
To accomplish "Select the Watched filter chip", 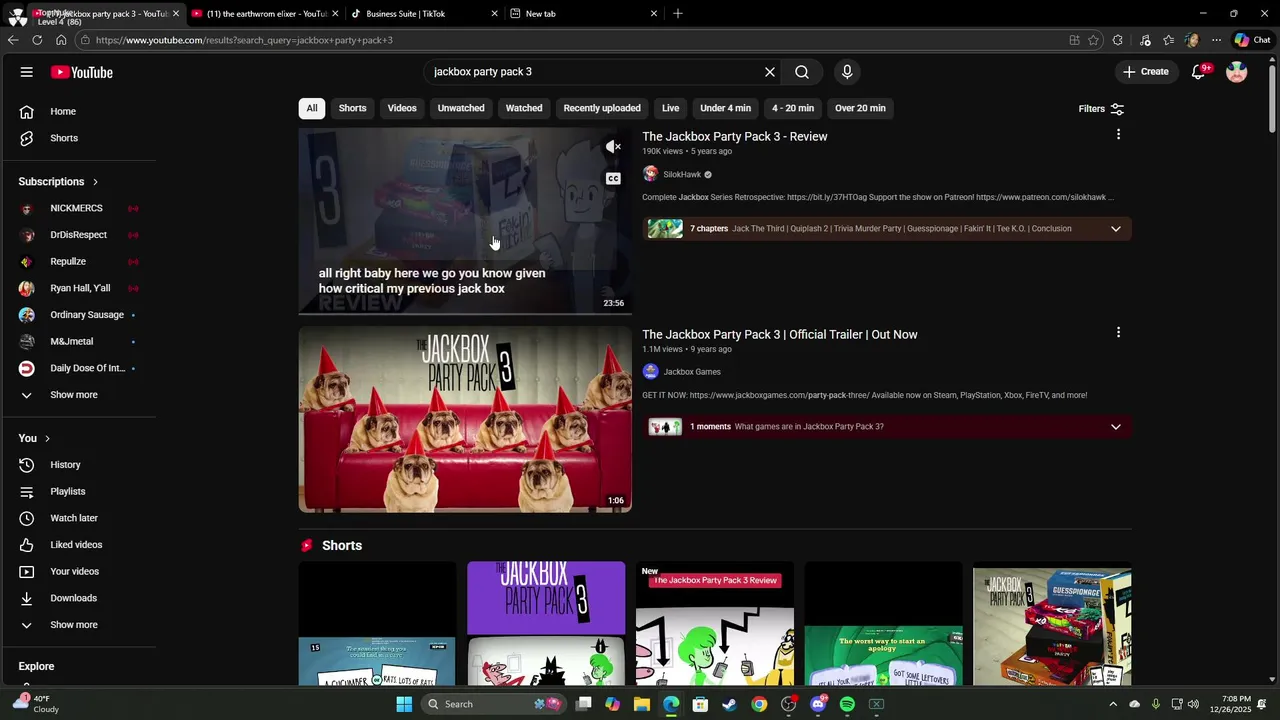I will pyautogui.click(x=524, y=108).
